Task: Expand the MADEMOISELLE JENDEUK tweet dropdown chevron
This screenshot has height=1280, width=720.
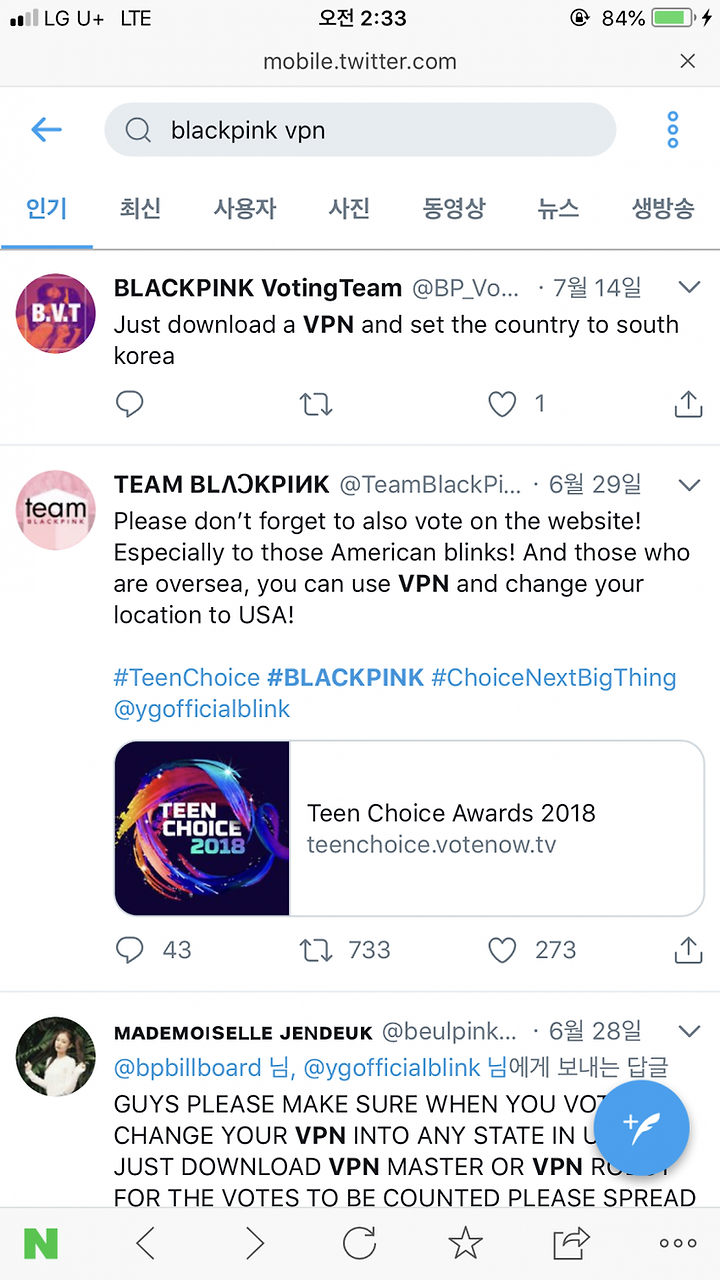Action: 689,1030
